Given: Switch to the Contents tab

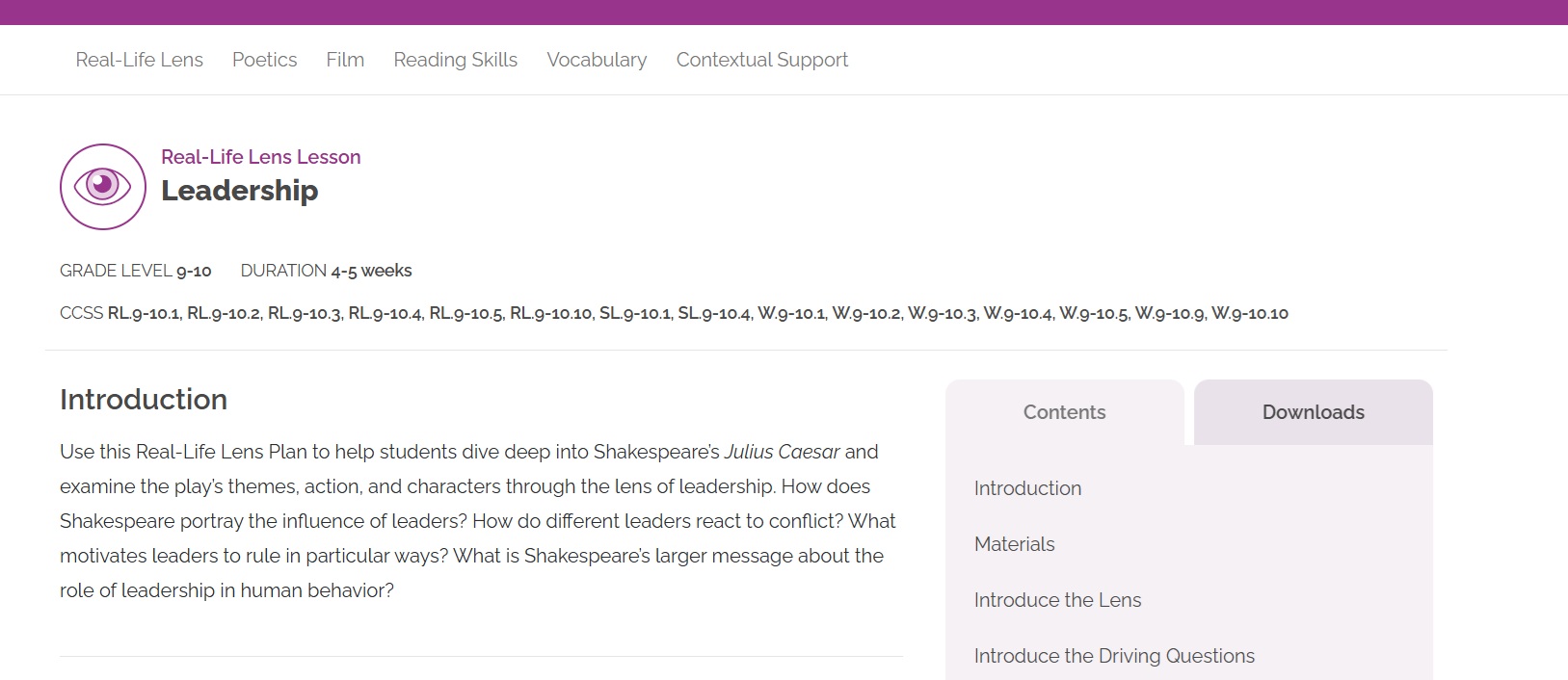Looking at the screenshot, I should coord(1064,412).
